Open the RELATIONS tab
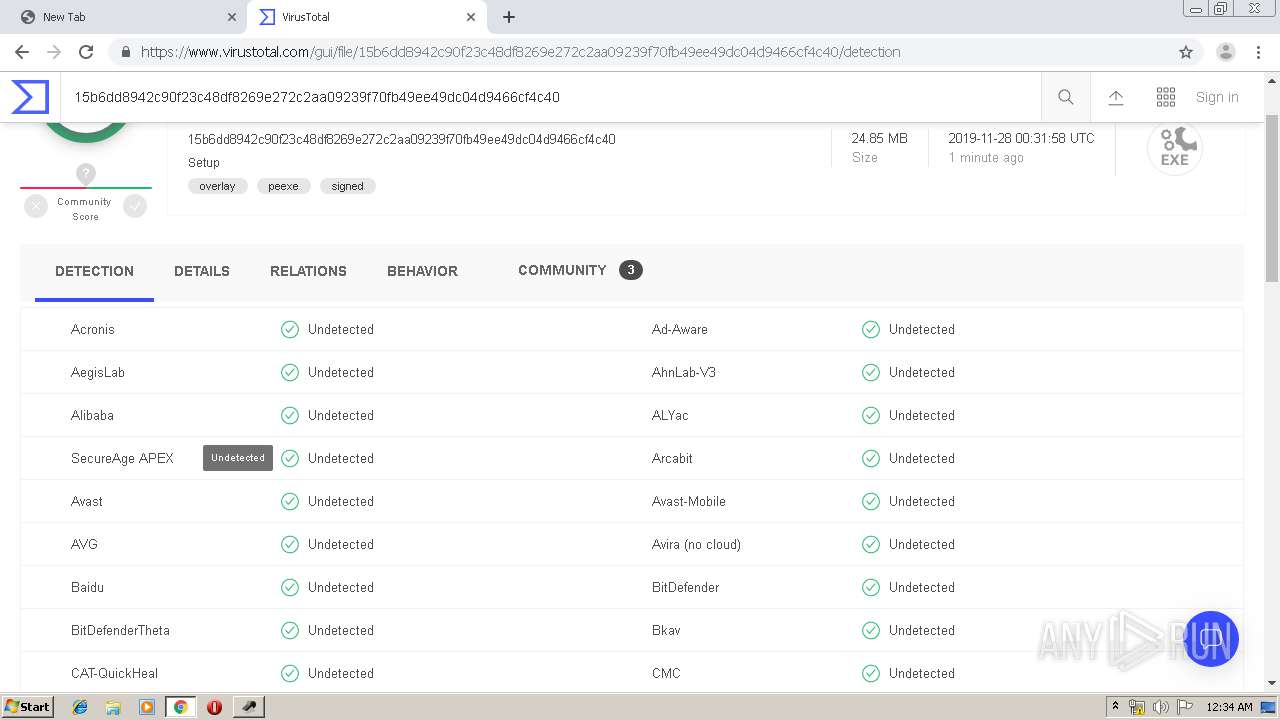The height and width of the screenshot is (720, 1280). click(x=308, y=271)
